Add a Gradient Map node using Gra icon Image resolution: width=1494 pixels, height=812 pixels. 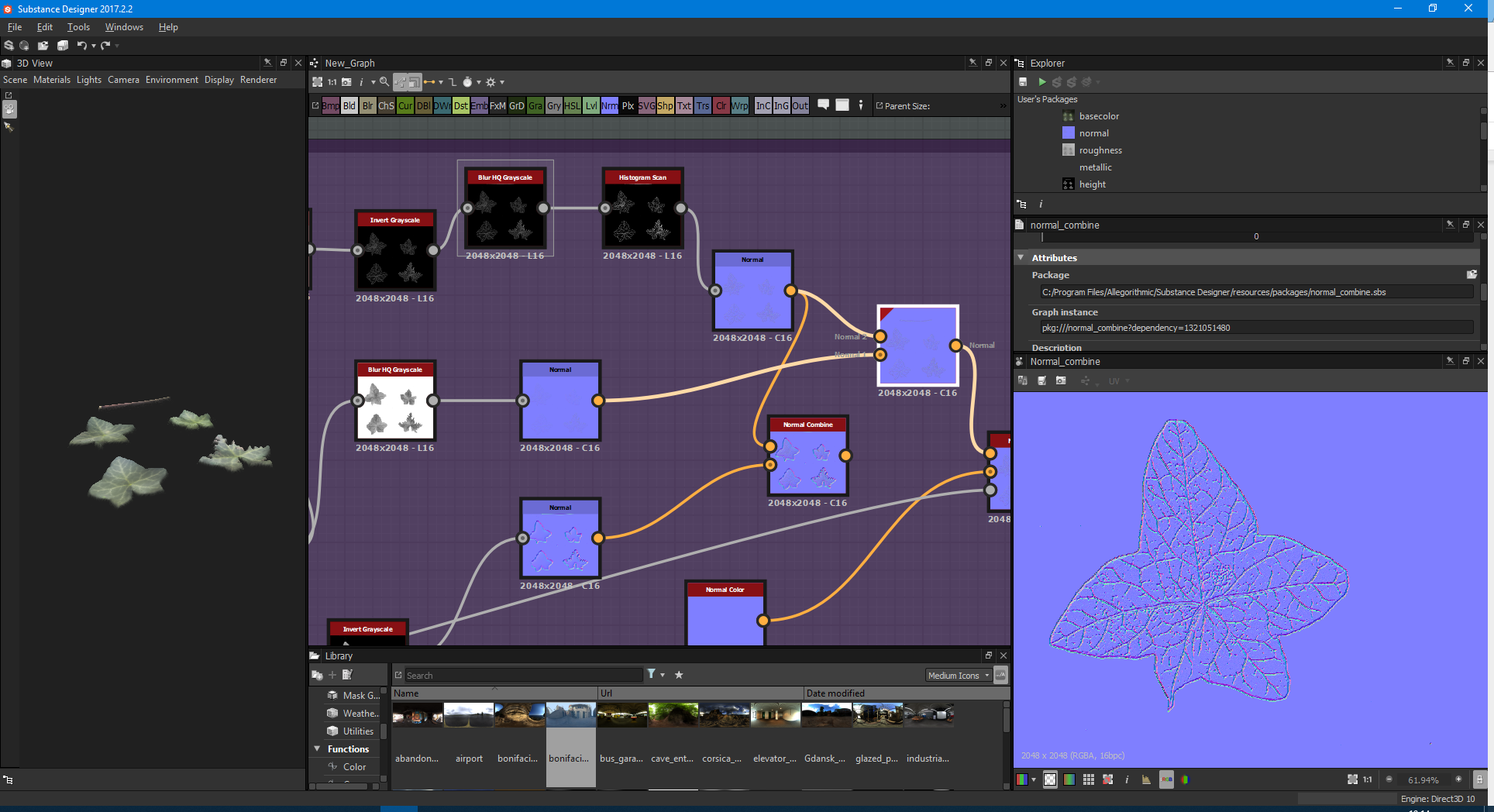tap(535, 105)
